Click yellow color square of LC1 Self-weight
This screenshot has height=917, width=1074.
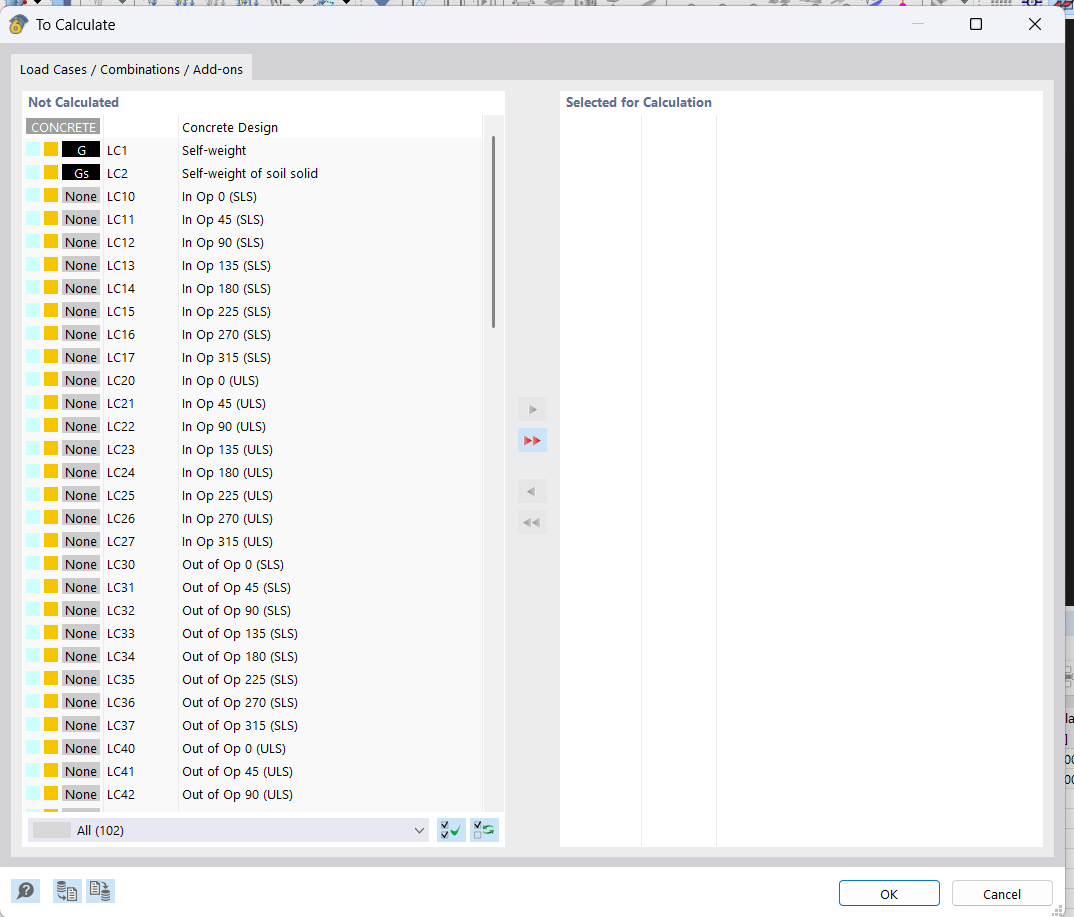tap(51, 150)
